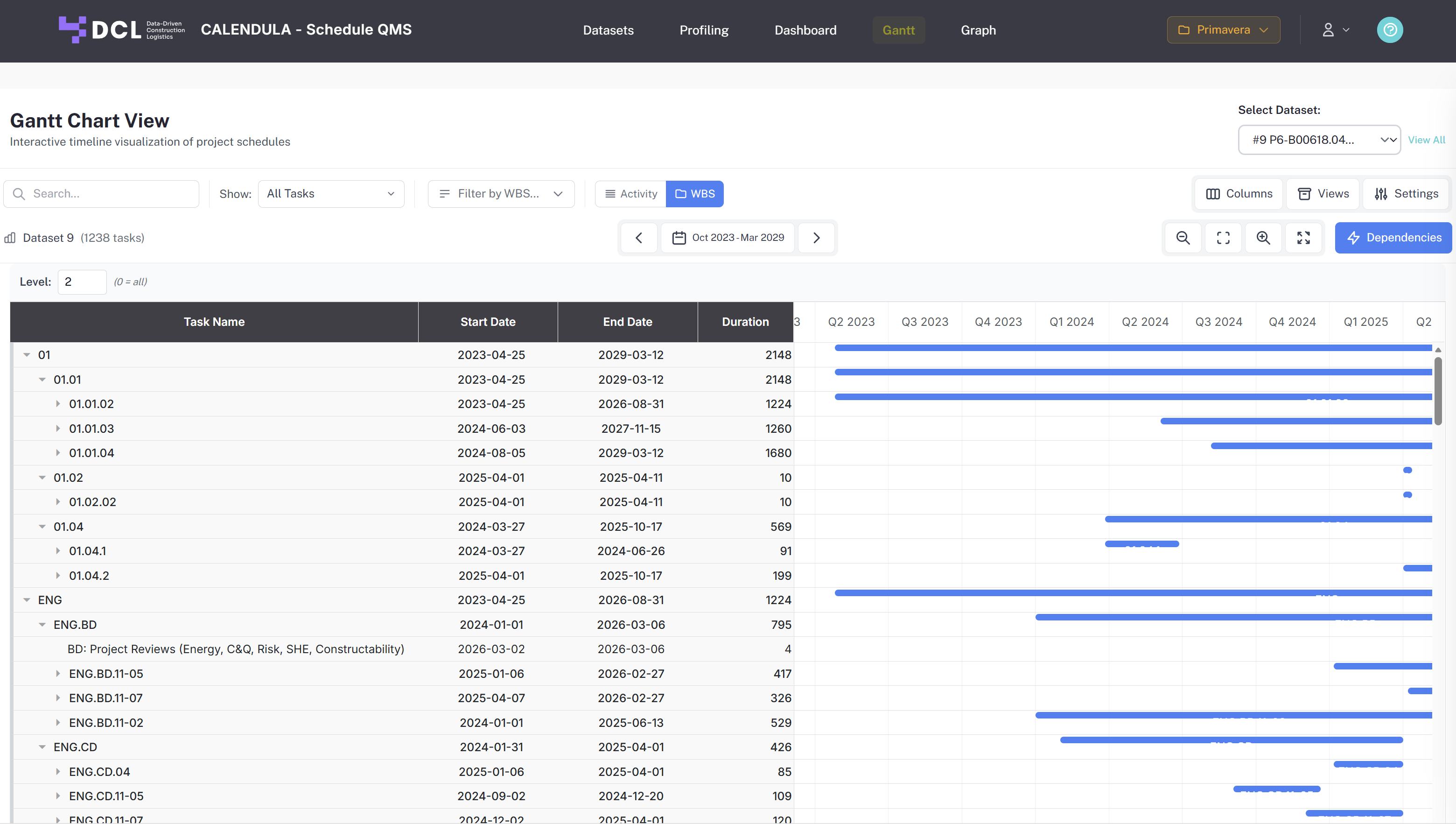The image size is (1456, 824).
Task: Click the fullscreen expand arrows icon
Action: 1303,238
